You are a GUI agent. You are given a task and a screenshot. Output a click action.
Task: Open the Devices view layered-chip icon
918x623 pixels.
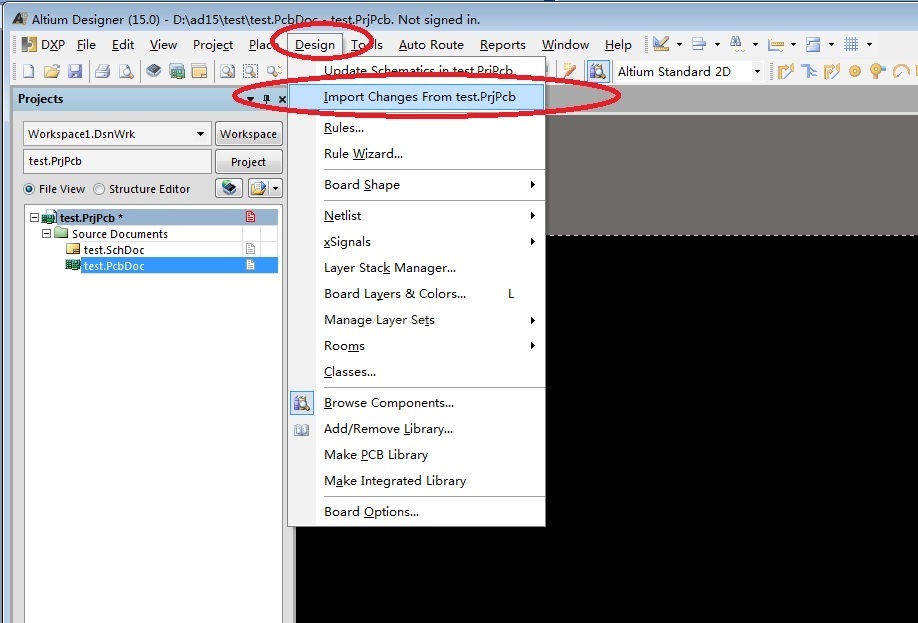[x=153, y=71]
